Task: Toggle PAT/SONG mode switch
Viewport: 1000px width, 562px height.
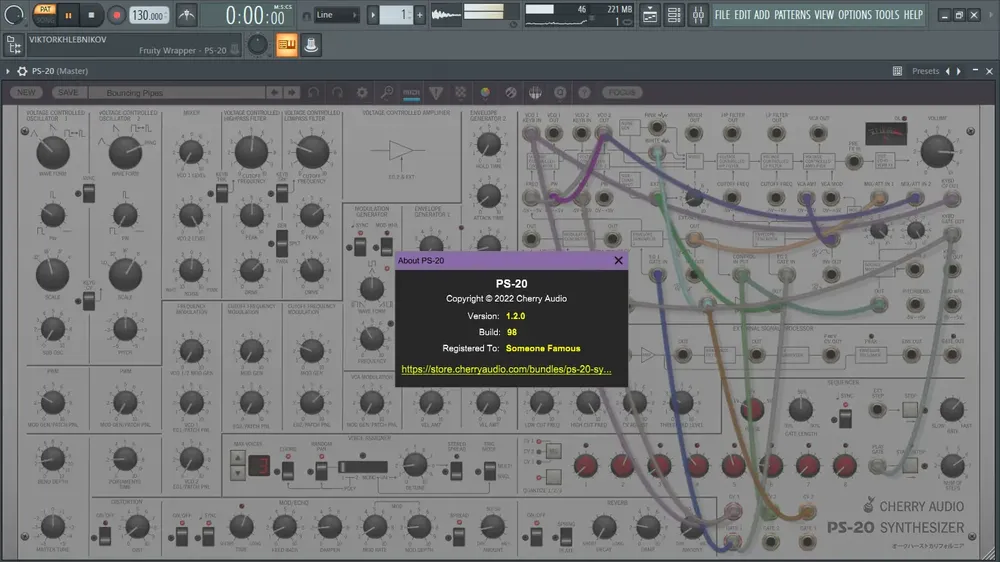Action: click(x=45, y=14)
